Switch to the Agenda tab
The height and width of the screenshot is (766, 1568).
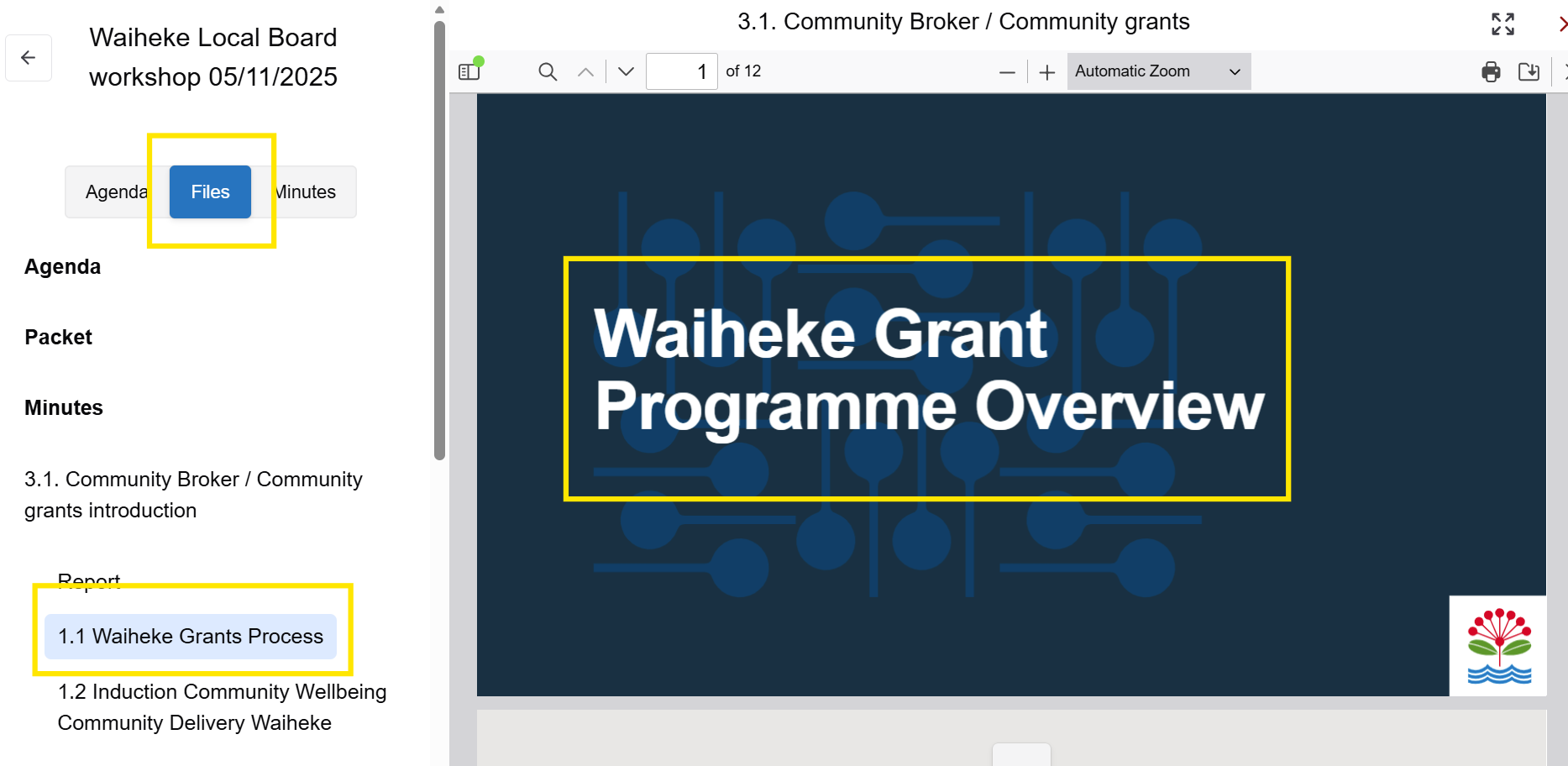click(116, 191)
